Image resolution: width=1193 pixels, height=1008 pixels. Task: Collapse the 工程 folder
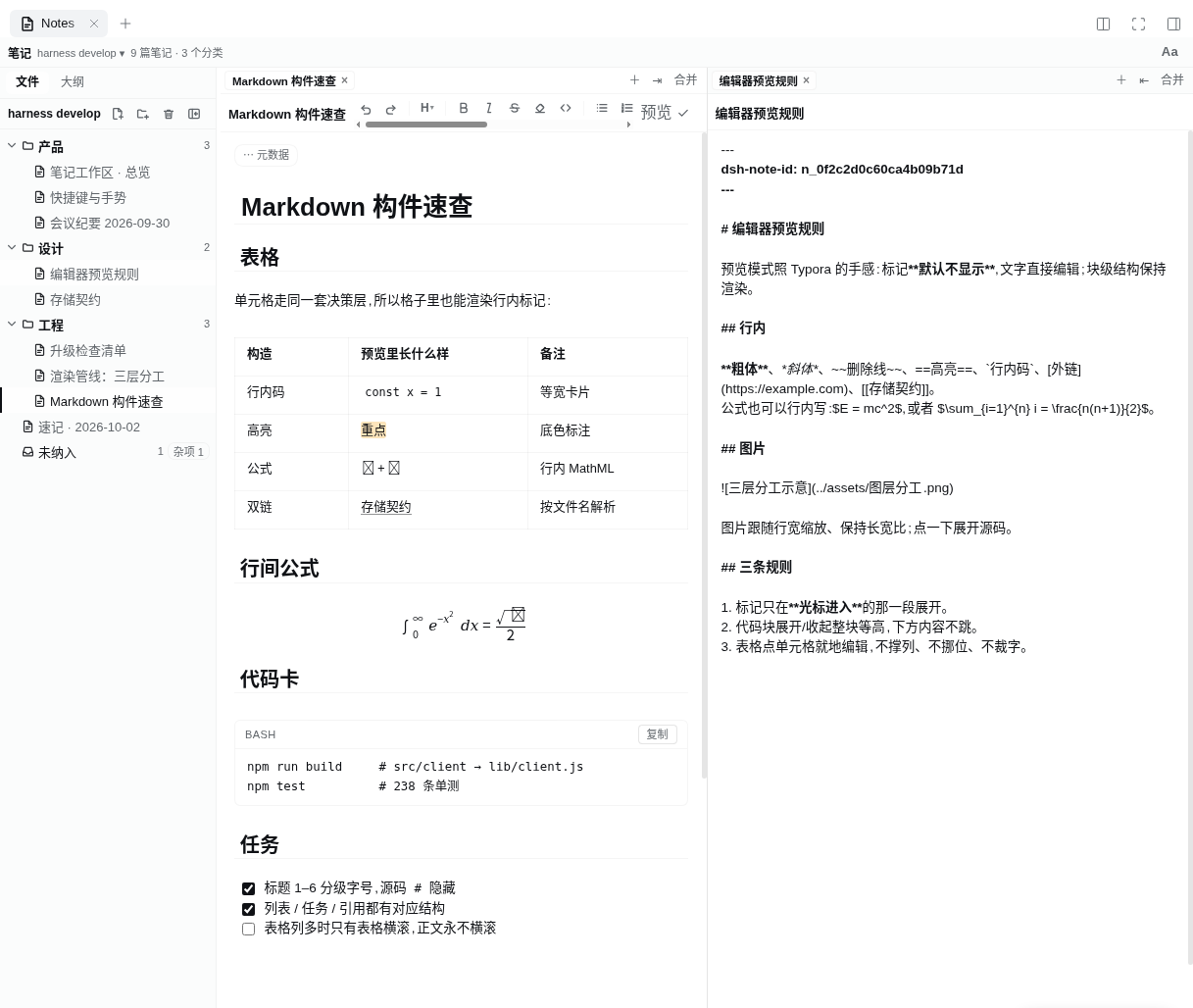[12, 325]
